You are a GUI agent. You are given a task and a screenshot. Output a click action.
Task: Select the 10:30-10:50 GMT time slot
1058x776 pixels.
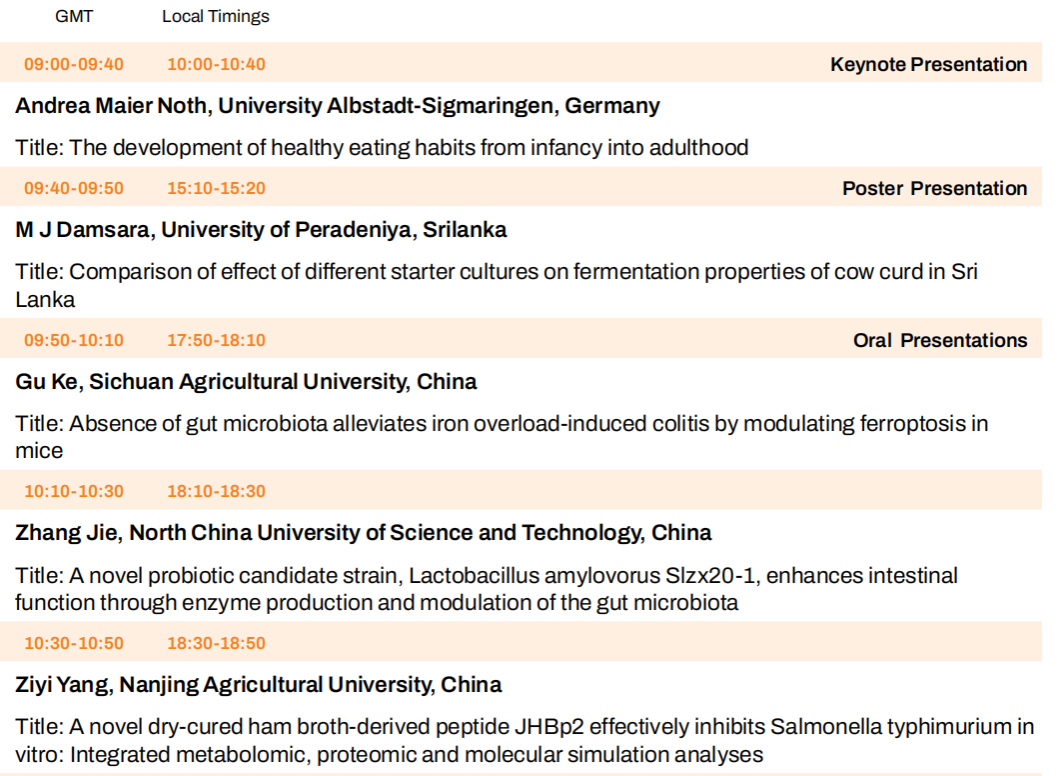coord(74,644)
